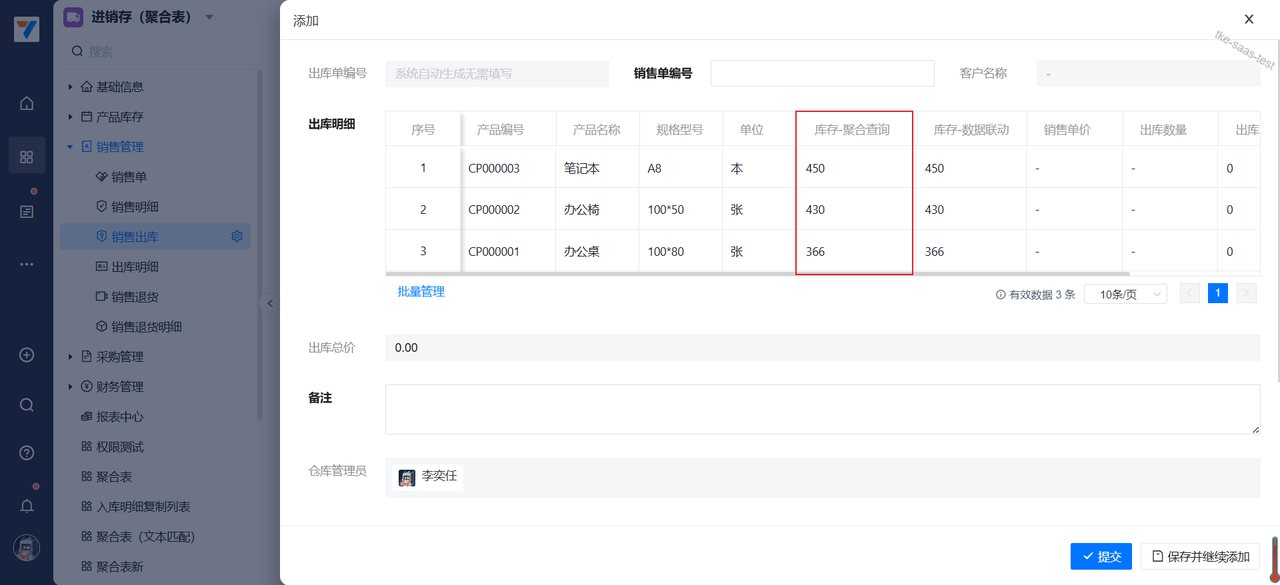This screenshot has height=585, width=1280.
Task: Open the apps grid icon in sidebar
Action: [x=27, y=157]
